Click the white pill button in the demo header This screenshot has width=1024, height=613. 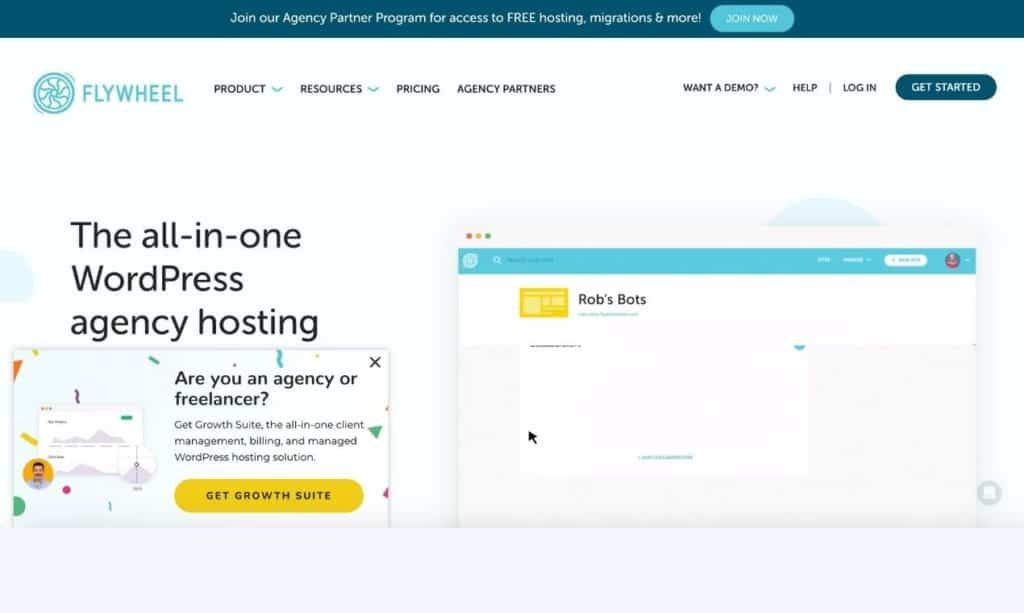click(x=905, y=260)
